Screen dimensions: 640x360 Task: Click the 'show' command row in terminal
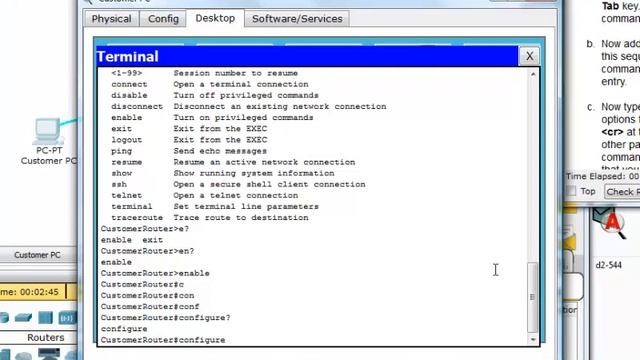tap(222, 173)
